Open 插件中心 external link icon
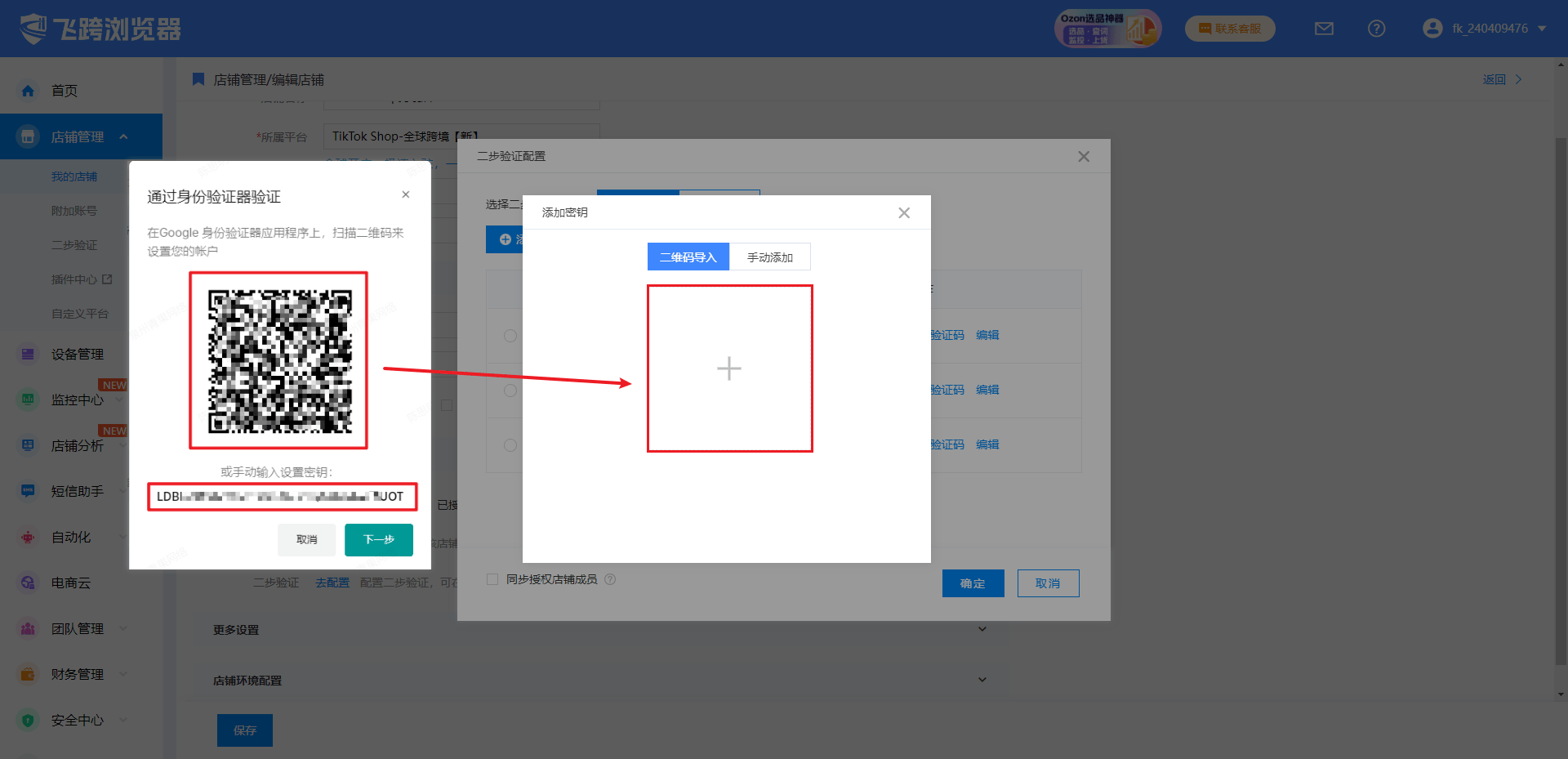This screenshot has height=759, width=1568. tap(107, 279)
